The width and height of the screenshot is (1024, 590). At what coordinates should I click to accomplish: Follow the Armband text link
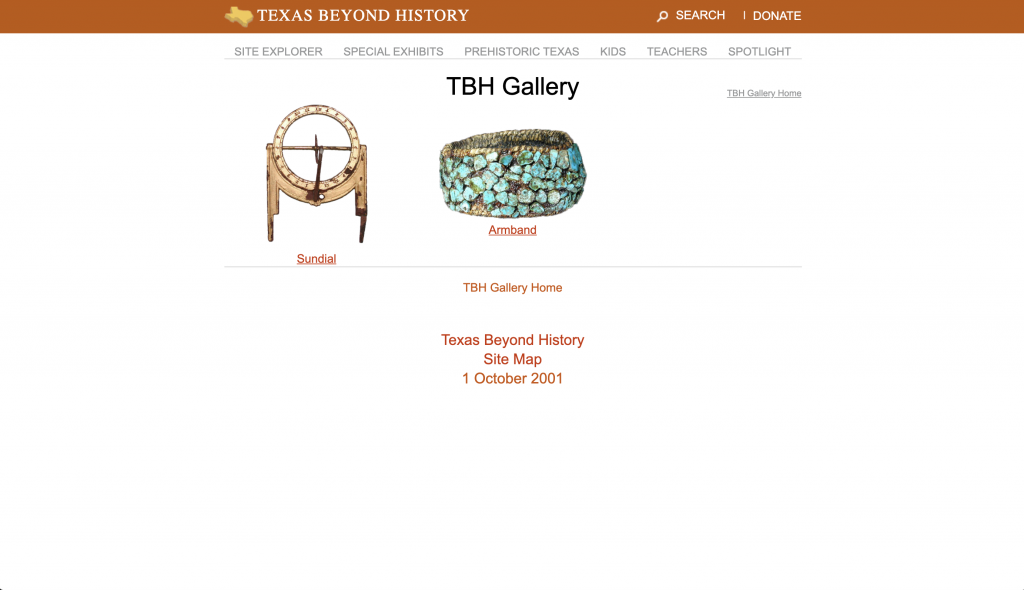click(513, 230)
